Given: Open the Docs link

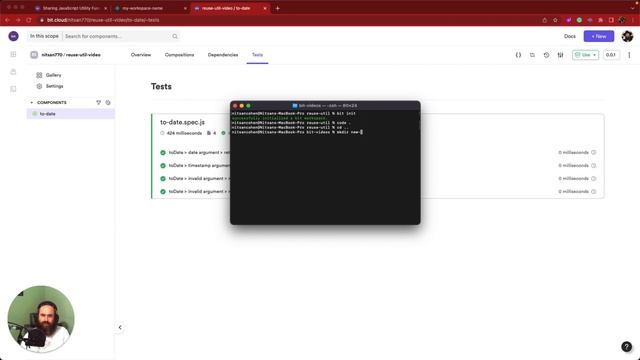Looking at the screenshot, I should [x=569, y=36].
